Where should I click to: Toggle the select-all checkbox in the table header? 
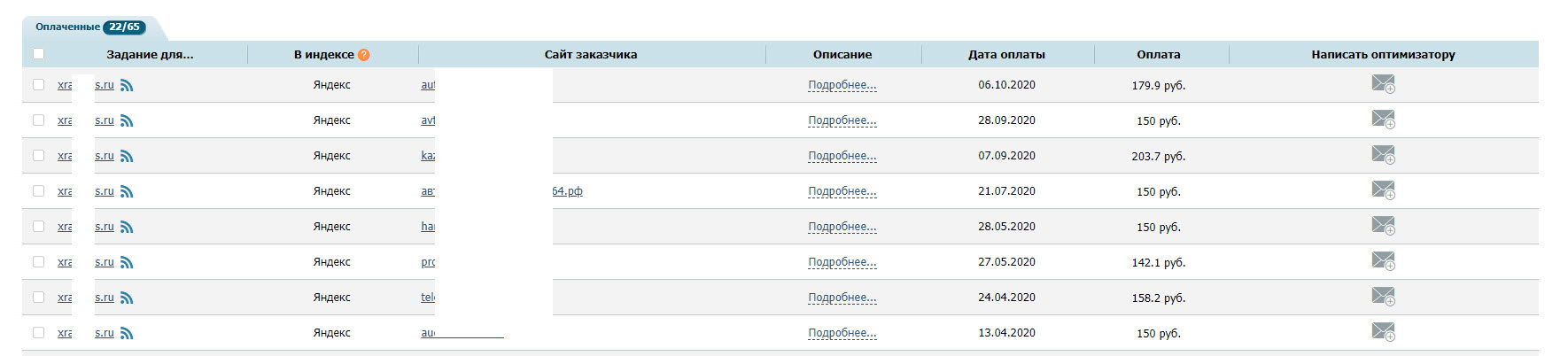(38, 54)
